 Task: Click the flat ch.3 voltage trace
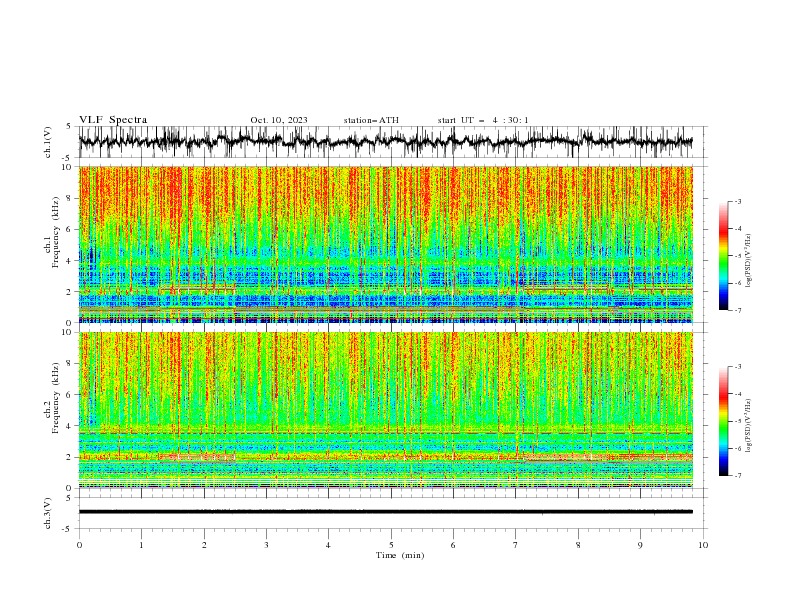pyautogui.click(x=385, y=512)
